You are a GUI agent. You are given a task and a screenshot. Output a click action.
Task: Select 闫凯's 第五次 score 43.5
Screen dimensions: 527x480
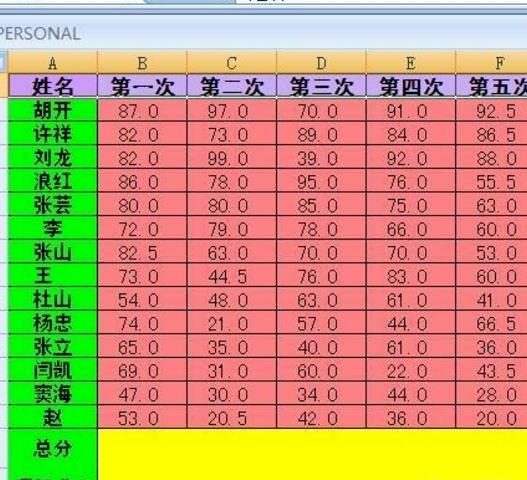click(x=491, y=369)
